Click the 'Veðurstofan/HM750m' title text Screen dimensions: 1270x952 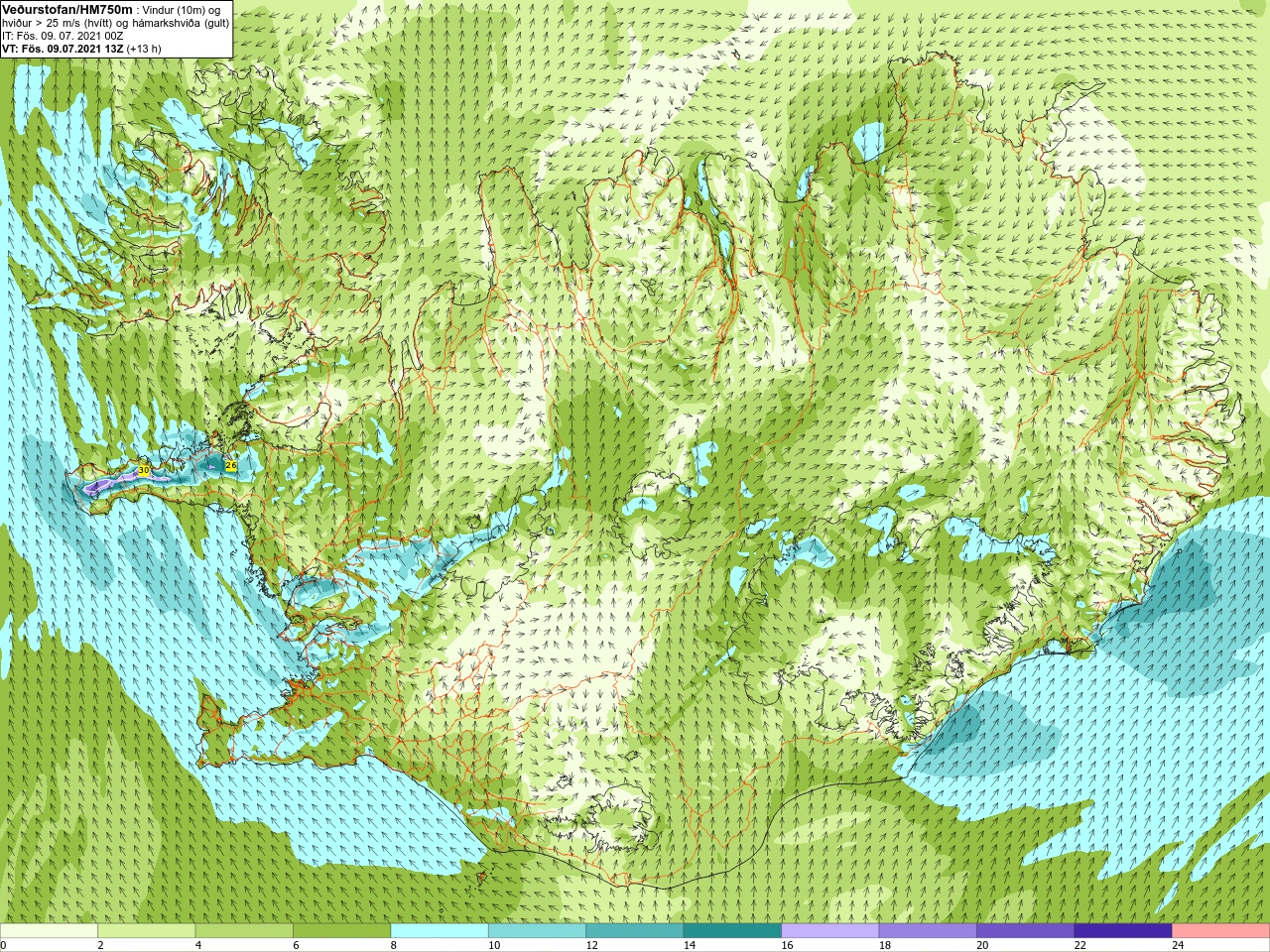pyautogui.click(x=66, y=9)
